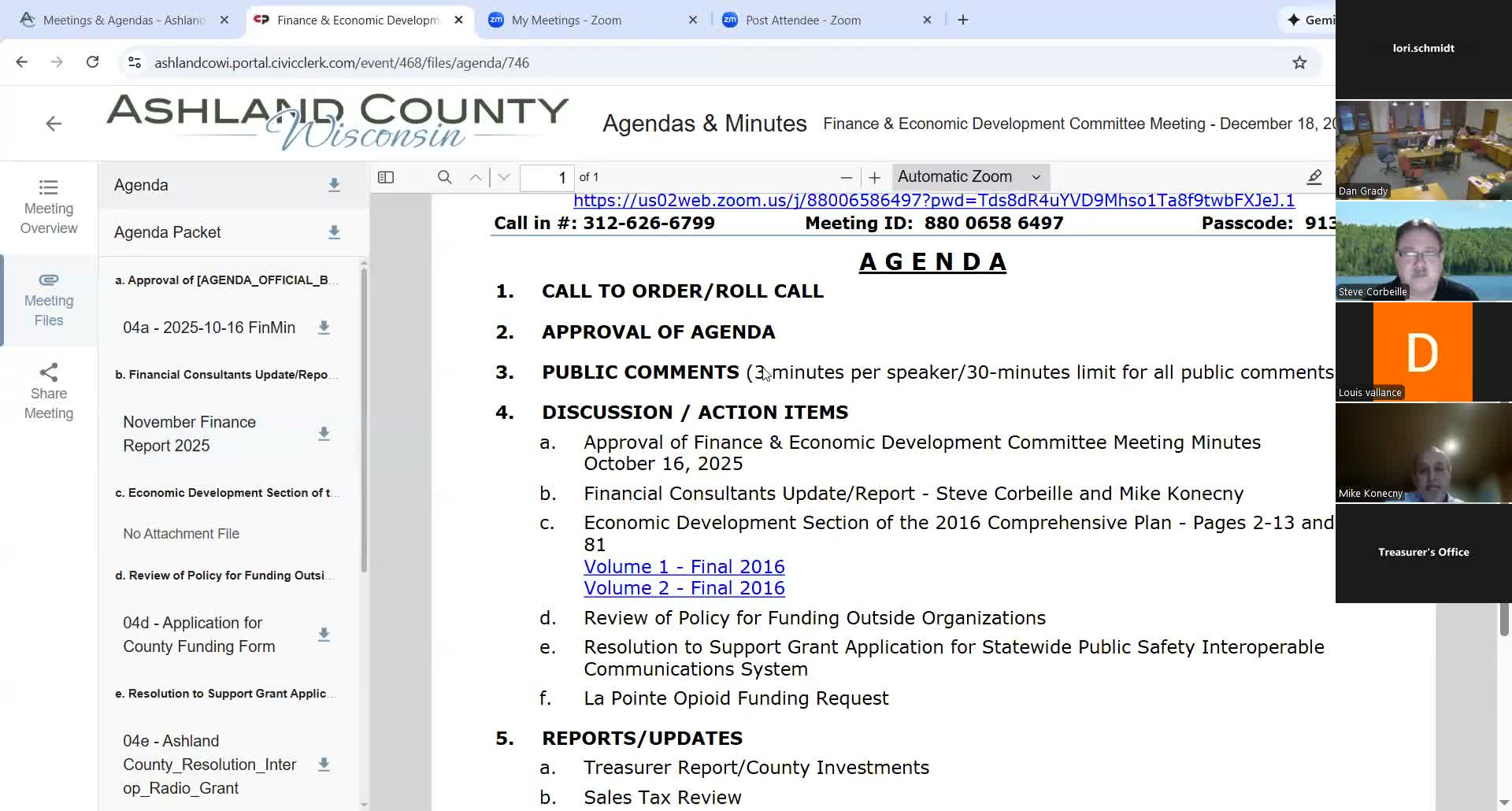The height and width of the screenshot is (811, 1512).
Task: Open the PDF search tool
Action: pyautogui.click(x=444, y=177)
